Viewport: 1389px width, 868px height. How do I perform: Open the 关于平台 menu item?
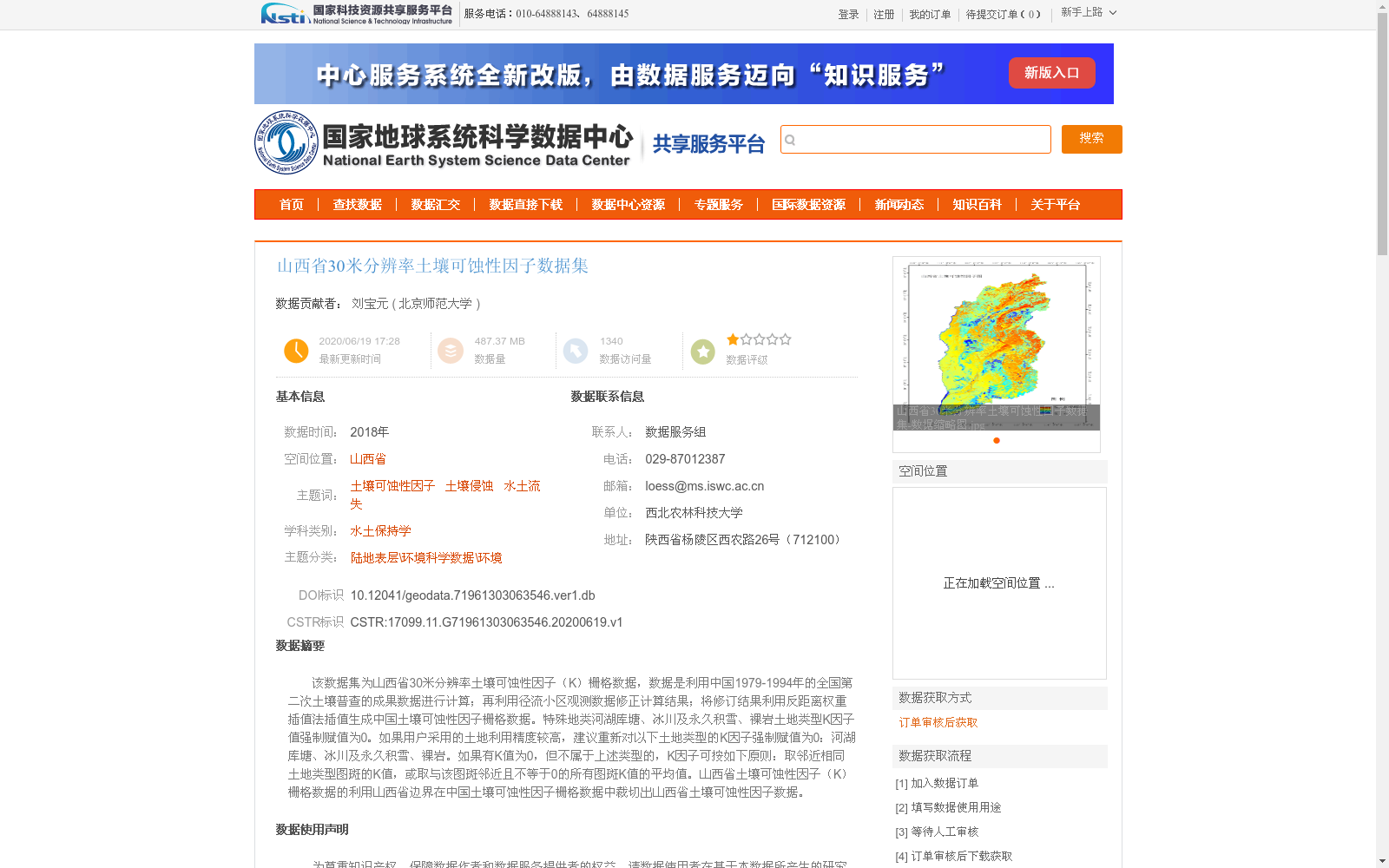point(1056,205)
